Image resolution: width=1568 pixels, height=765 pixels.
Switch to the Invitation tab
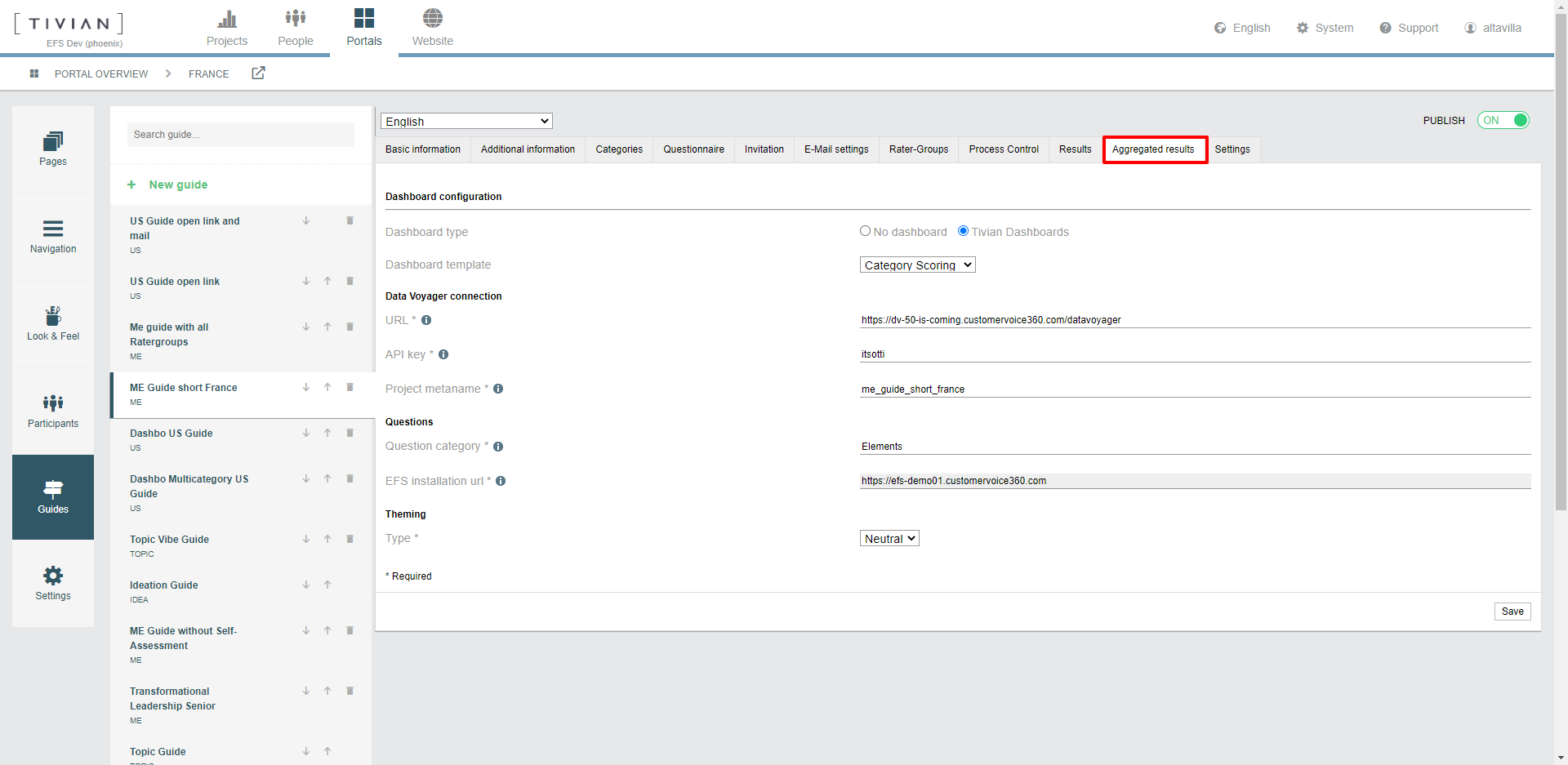click(764, 149)
